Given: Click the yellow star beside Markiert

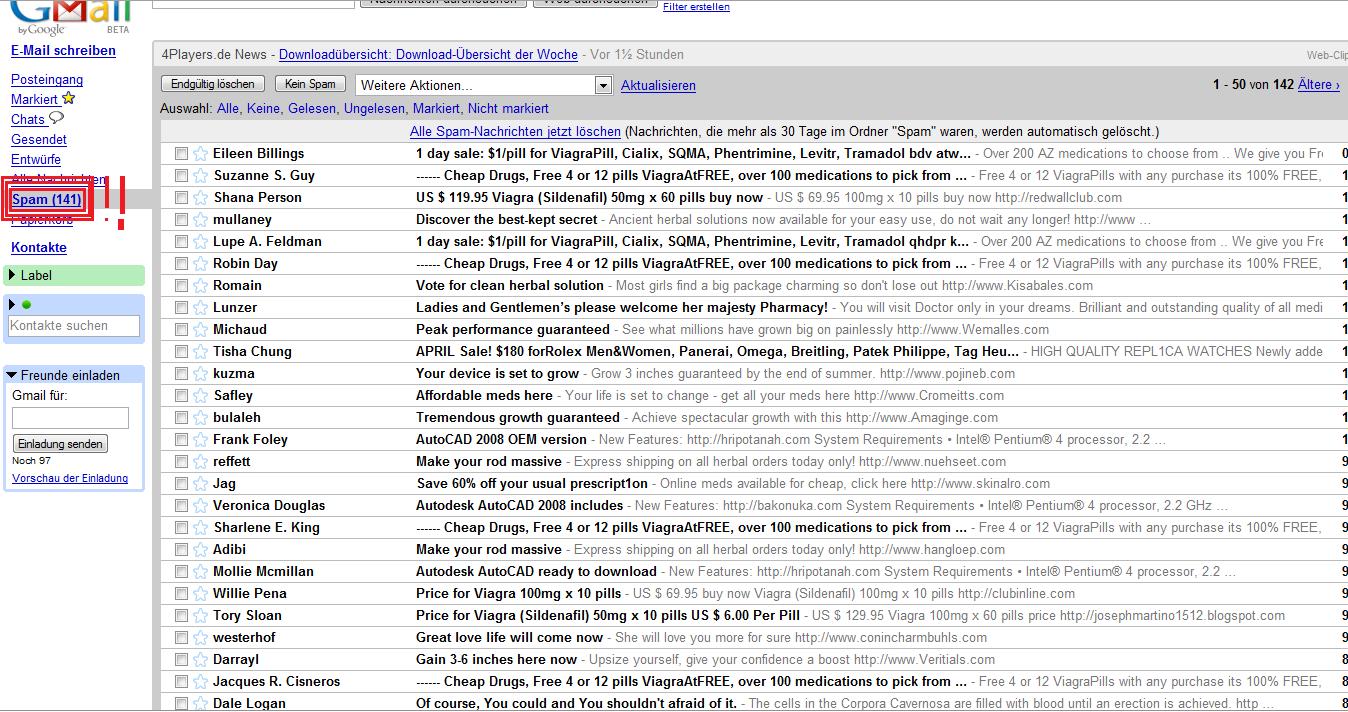Looking at the screenshot, I should (x=68, y=98).
